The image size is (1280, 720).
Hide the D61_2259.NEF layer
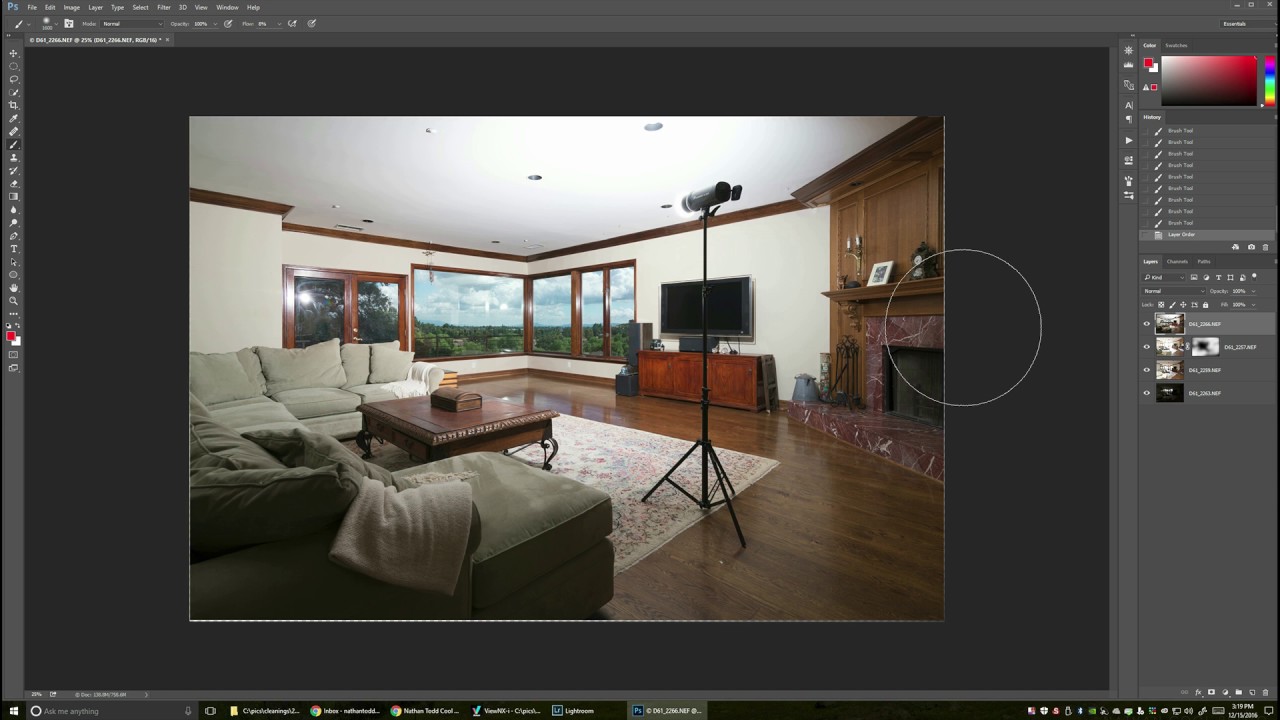(1147, 370)
